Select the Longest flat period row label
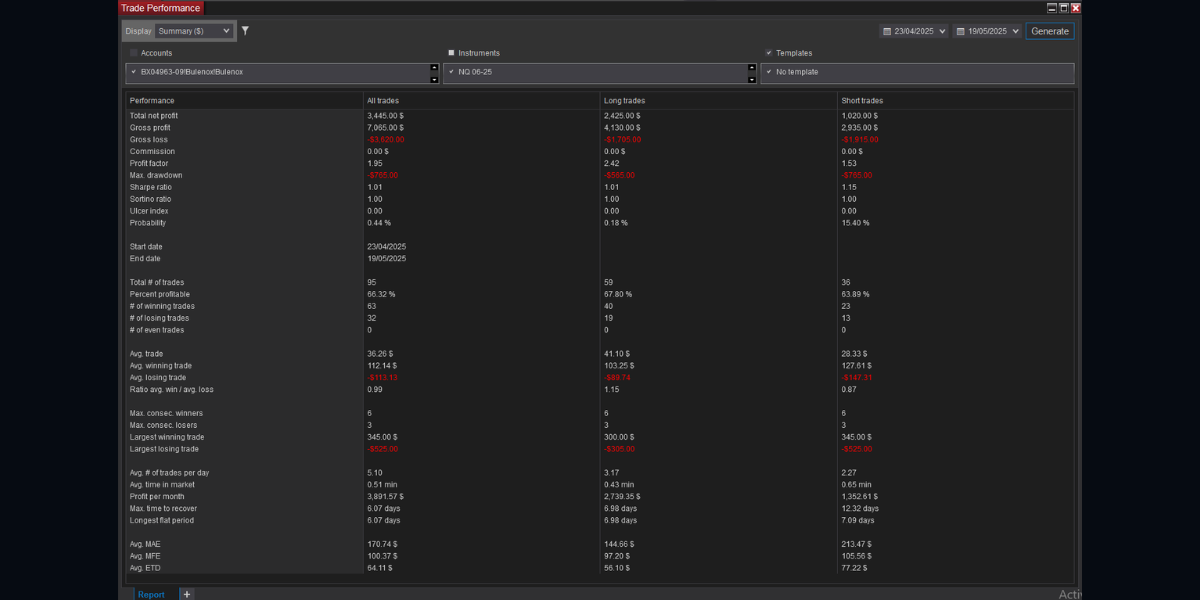 click(x=162, y=520)
